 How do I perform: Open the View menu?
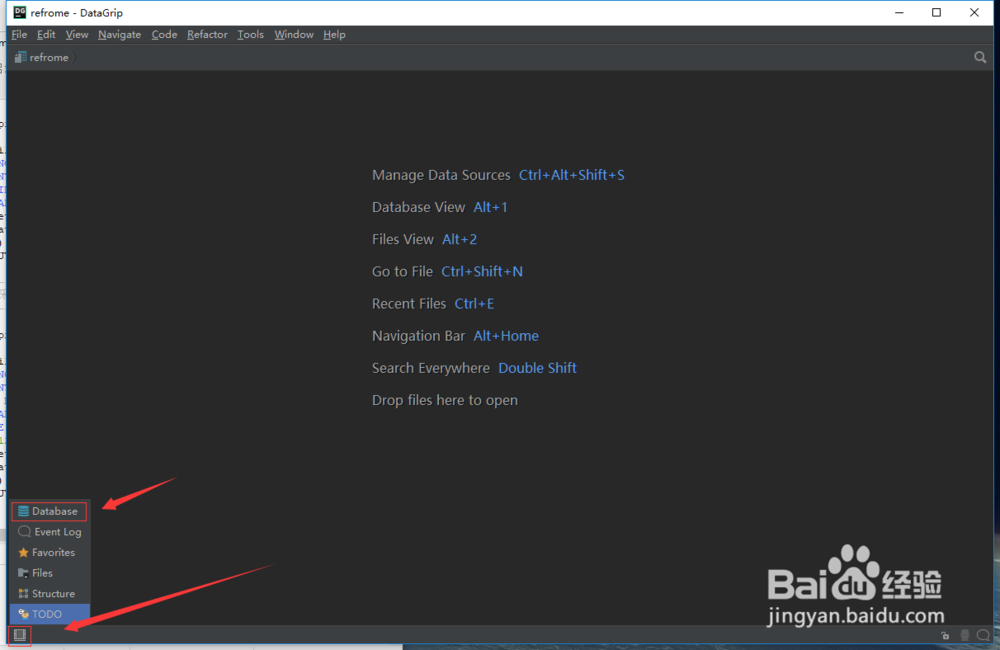click(x=77, y=34)
